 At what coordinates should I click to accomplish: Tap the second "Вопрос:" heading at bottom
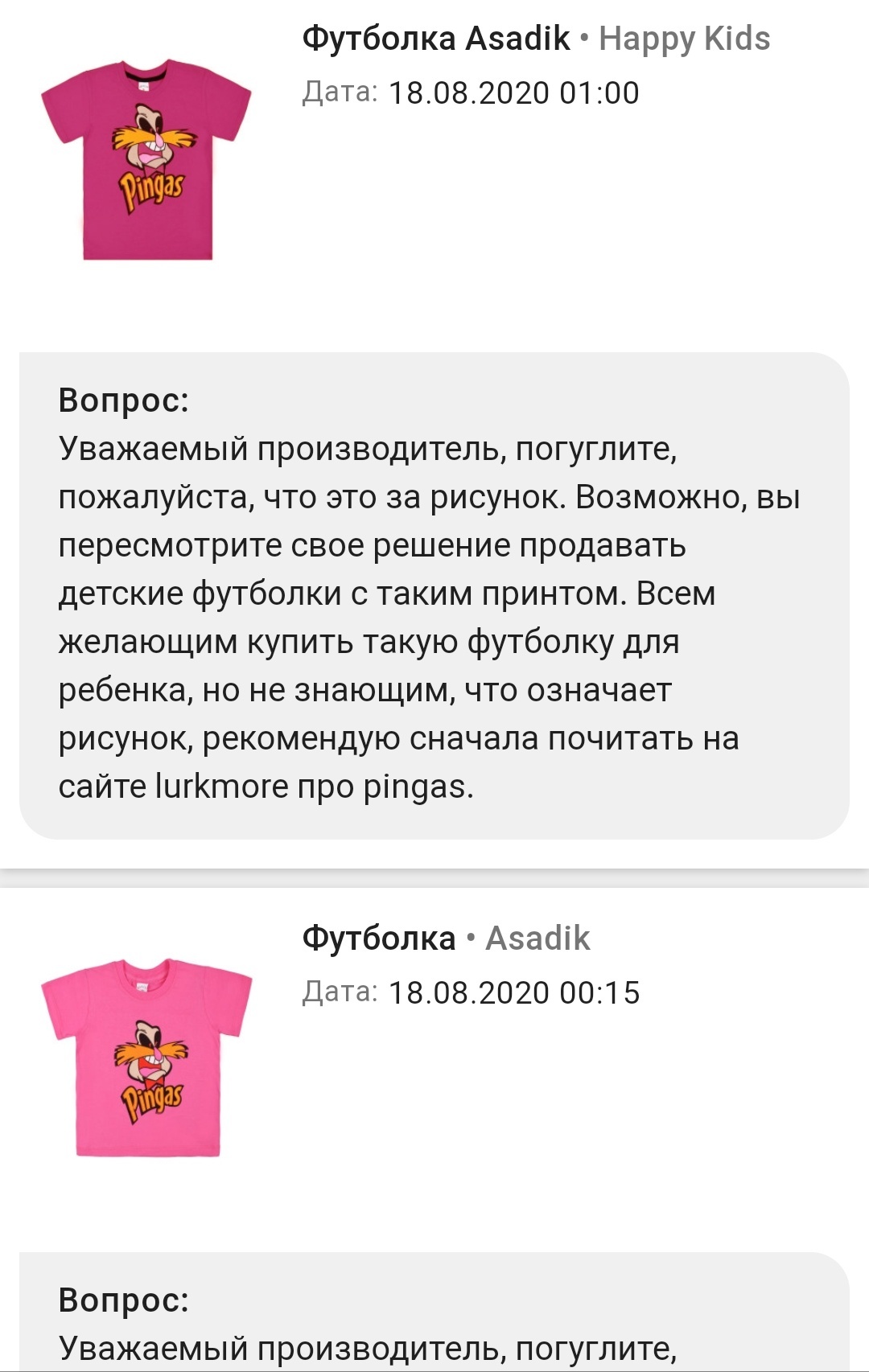pyautogui.click(x=124, y=1300)
